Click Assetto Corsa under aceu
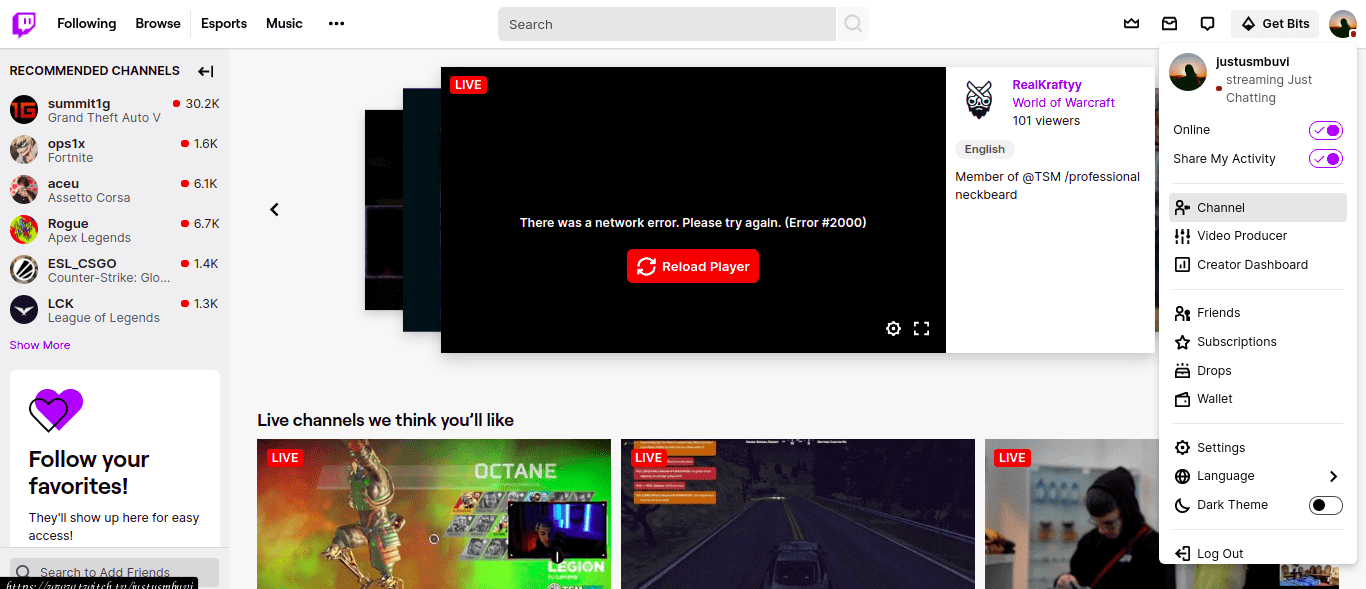This screenshot has width=1366, height=589. pos(89,198)
